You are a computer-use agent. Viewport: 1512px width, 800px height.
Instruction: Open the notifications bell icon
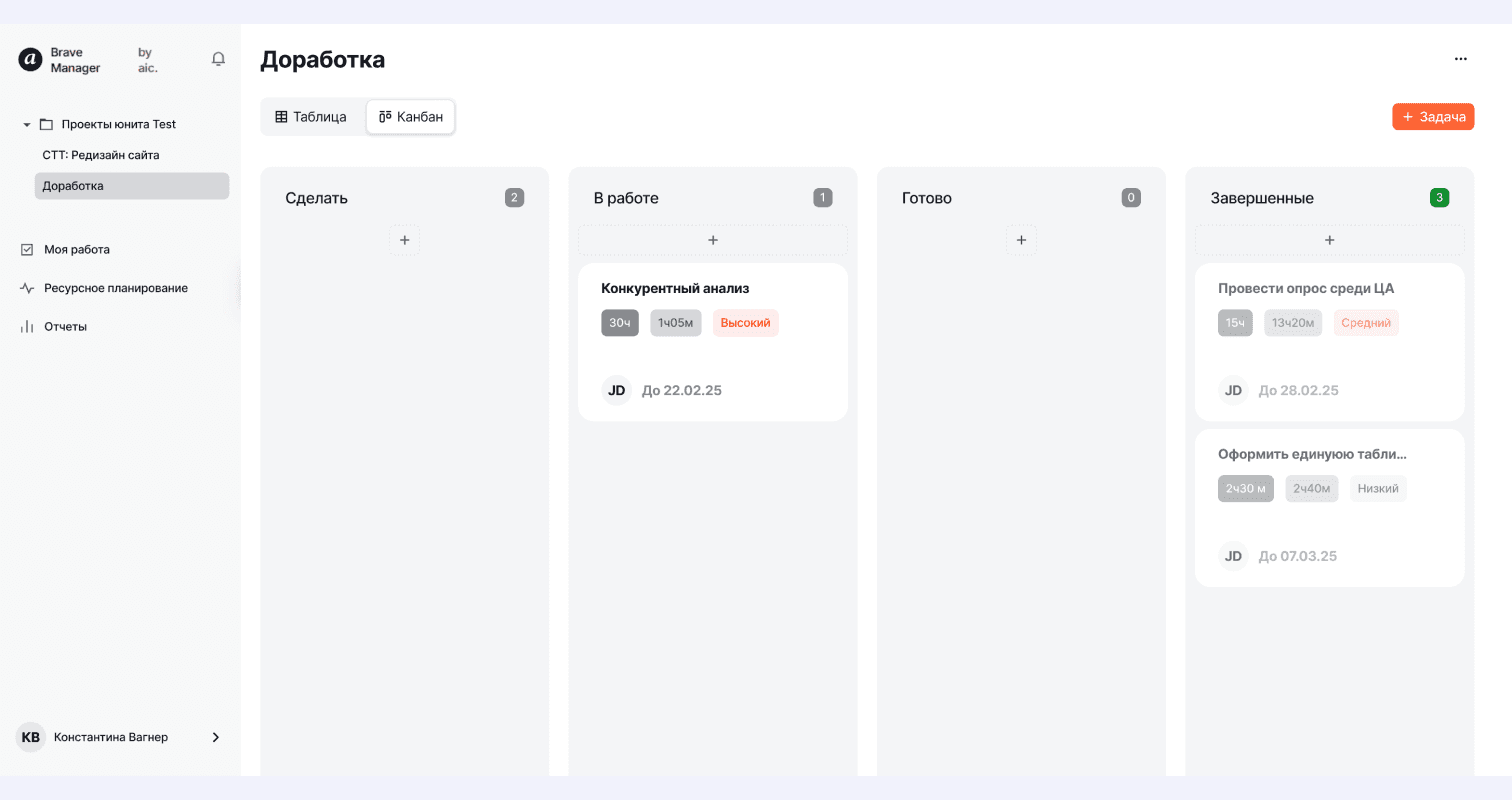pyautogui.click(x=218, y=59)
